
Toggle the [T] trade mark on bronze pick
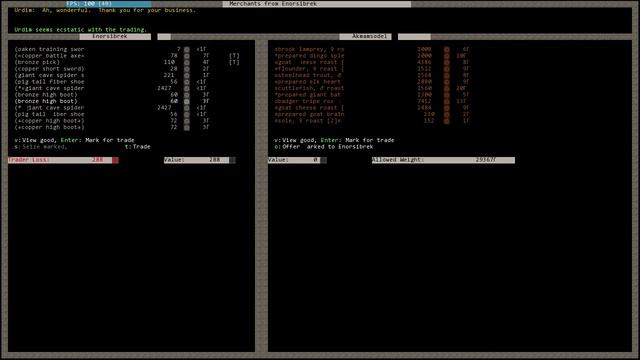pyautogui.click(x=234, y=62)
